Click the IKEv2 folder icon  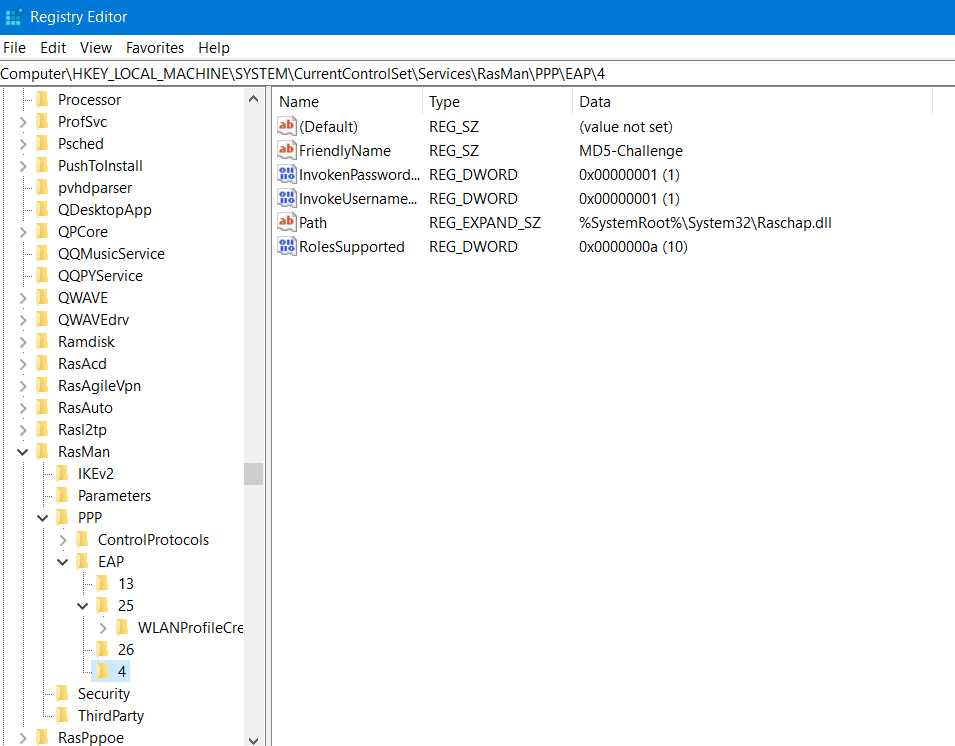[x=62, y=473]
